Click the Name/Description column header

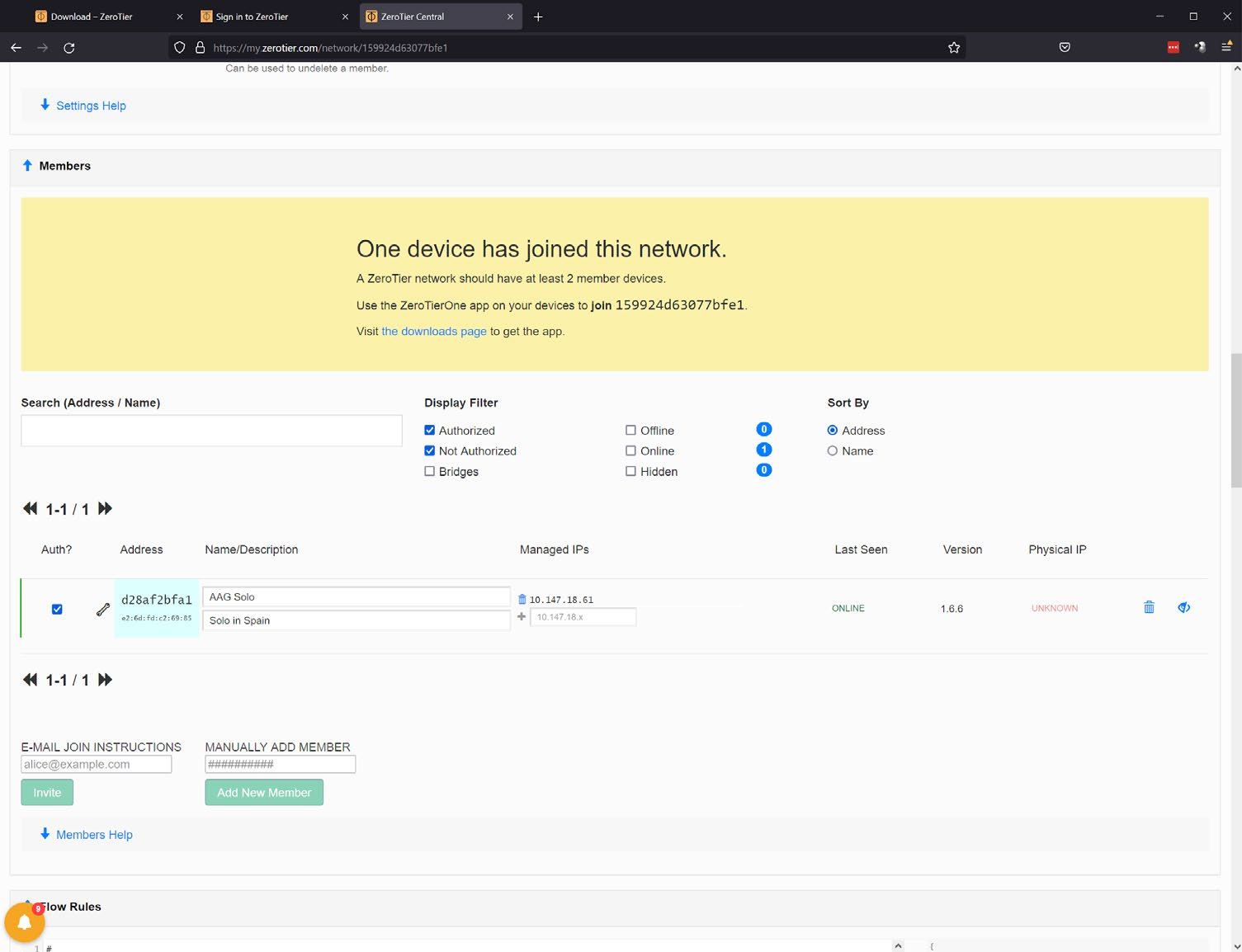[252, 549]
